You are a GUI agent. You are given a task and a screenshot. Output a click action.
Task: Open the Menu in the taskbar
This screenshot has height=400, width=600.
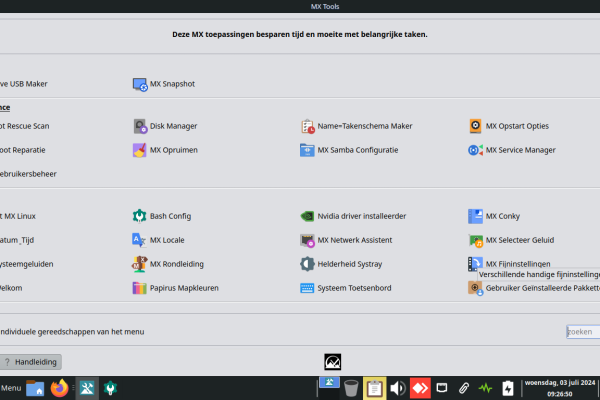11,388
